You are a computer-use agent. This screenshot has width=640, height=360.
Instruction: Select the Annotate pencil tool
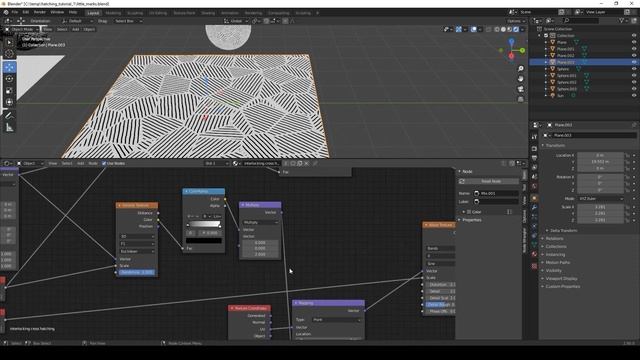coord(9,116)
